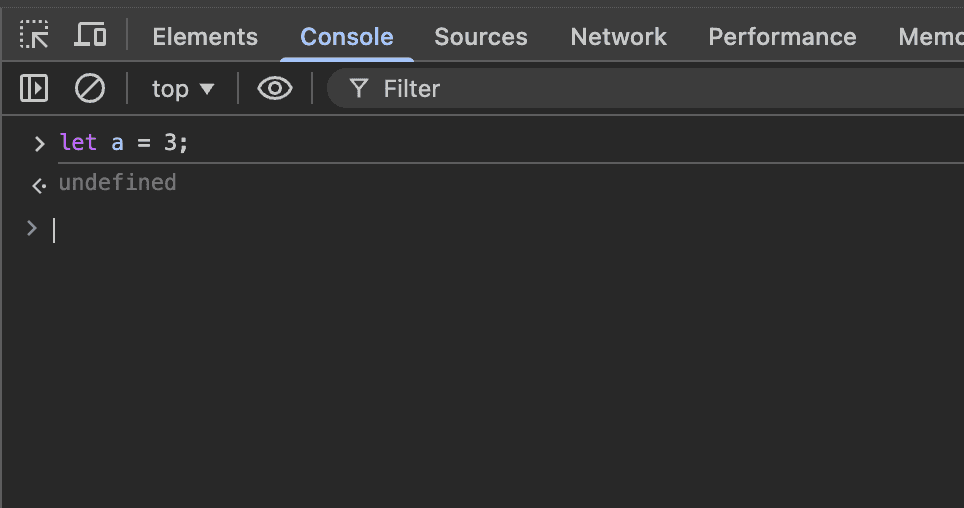Click the chevron before "let a = 3;"

39,143
